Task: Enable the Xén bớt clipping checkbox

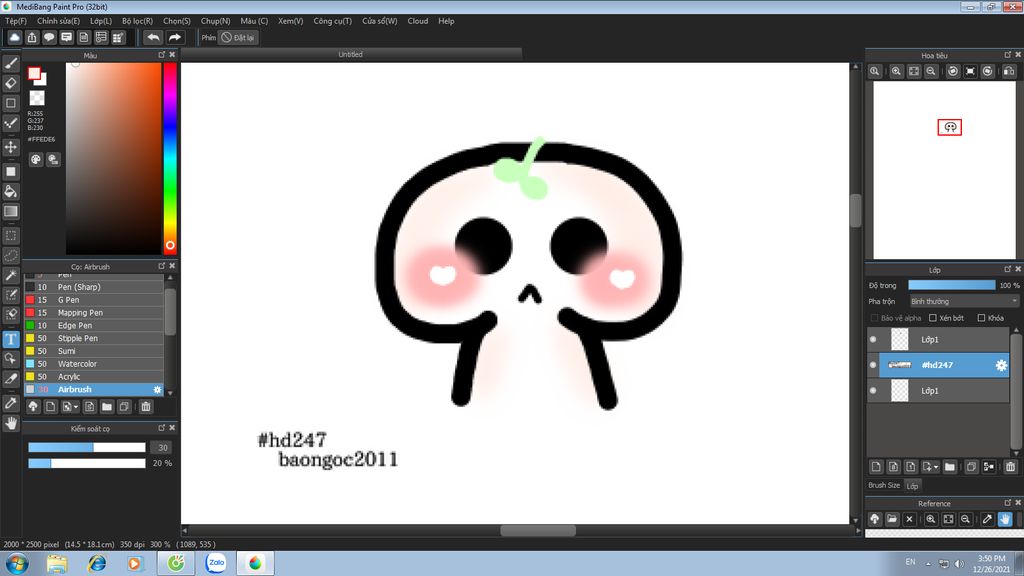Action: (933, 318)
